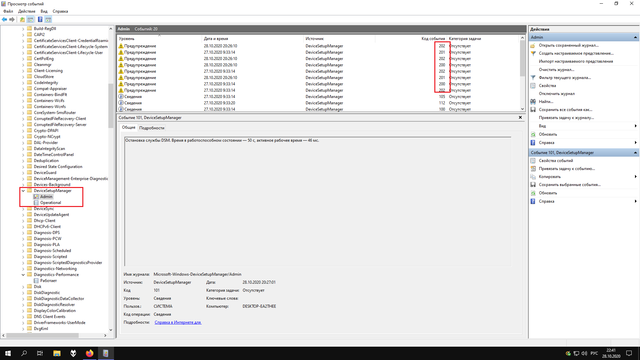The image size is (640, 360).
Task: Select the first warning event with code 202
Action: pos(319,46)
